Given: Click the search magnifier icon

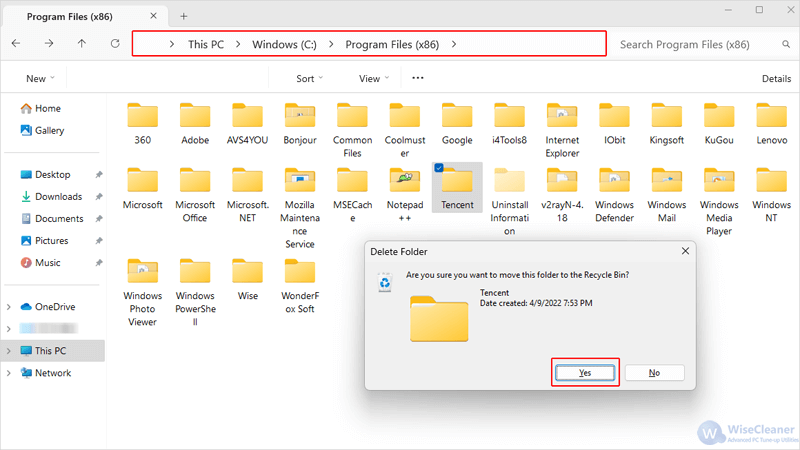Looking at the screenshot, I should (786, 44).
